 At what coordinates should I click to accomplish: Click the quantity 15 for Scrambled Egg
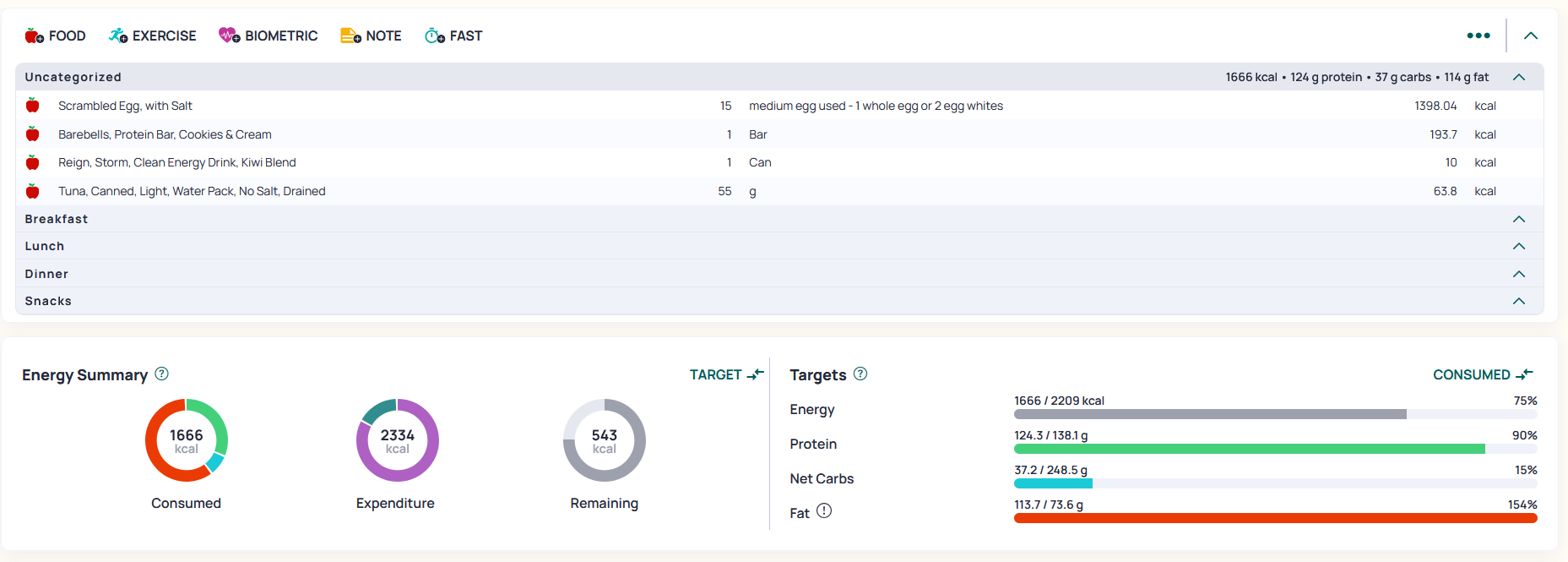coord(725,106)
